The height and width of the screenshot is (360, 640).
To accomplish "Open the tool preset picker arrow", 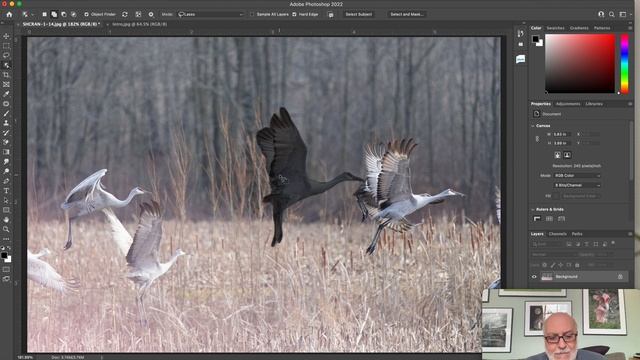I will pyautogui.click(x=32, y=14).
